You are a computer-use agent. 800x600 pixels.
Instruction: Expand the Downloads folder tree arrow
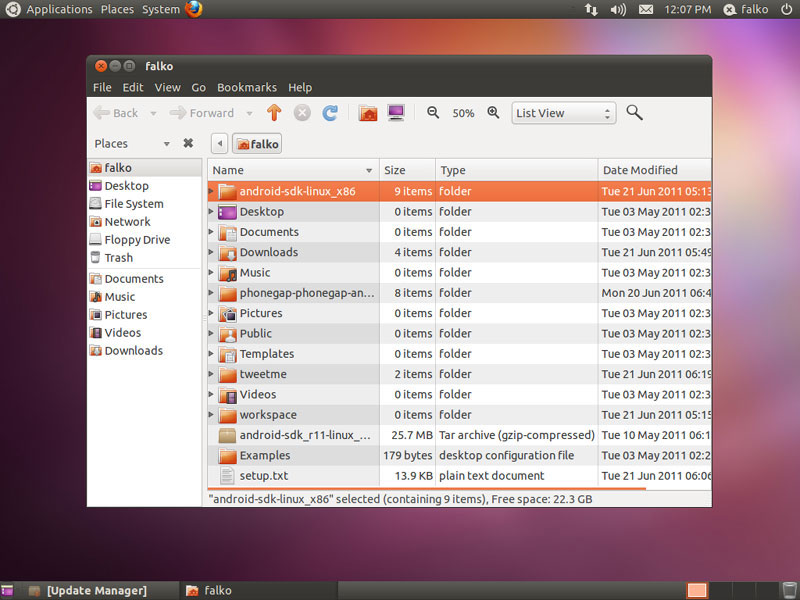point(211,253)
